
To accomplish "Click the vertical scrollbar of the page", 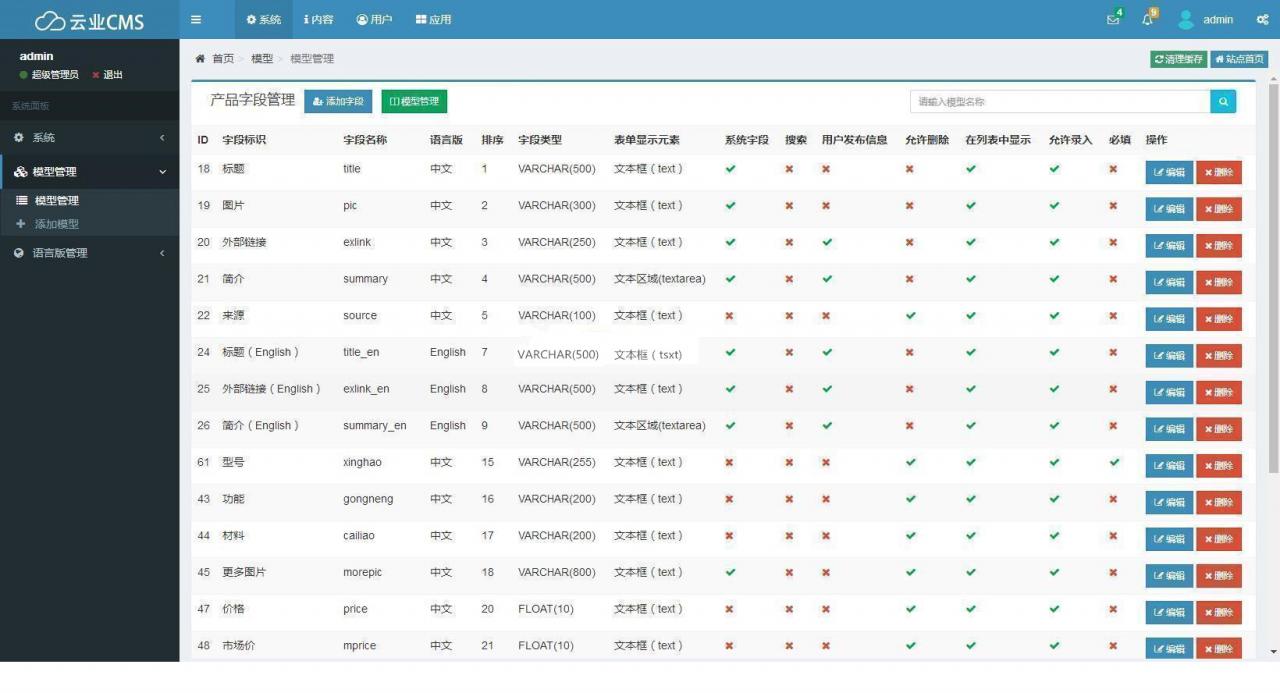I will [x=1273, y=270].
